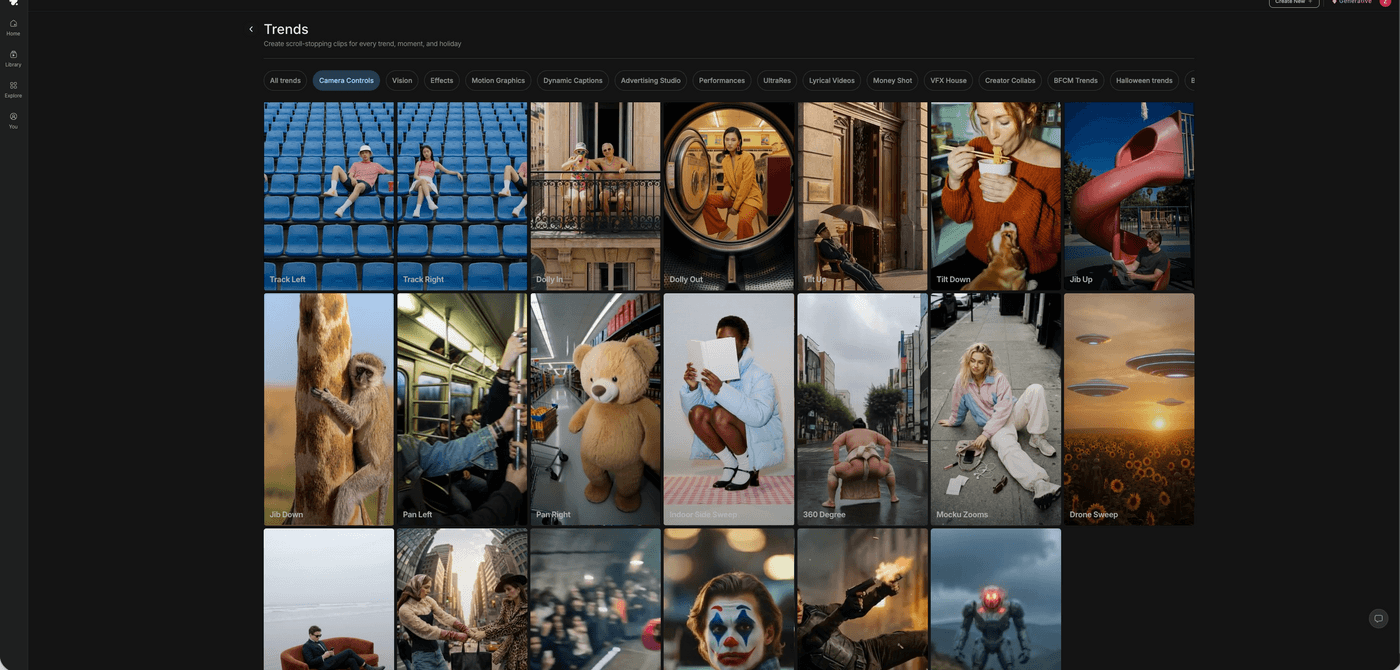This screenshot has height=670, width=1400.
Task: Choose the Pan Left subway thumbnail
Action: point(462,409)
